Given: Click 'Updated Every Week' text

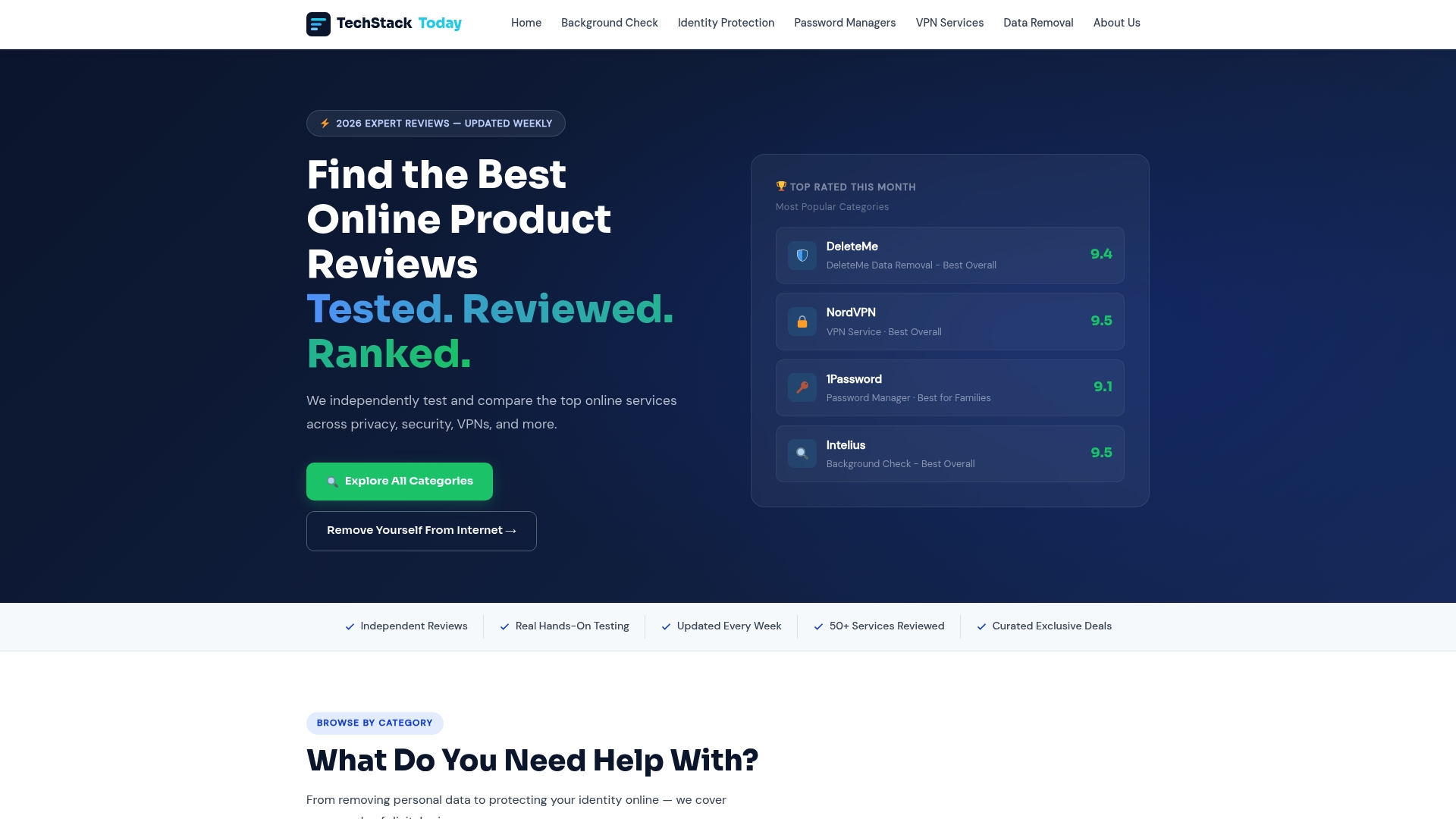Looking at the screenshot, I should [729, 626].
